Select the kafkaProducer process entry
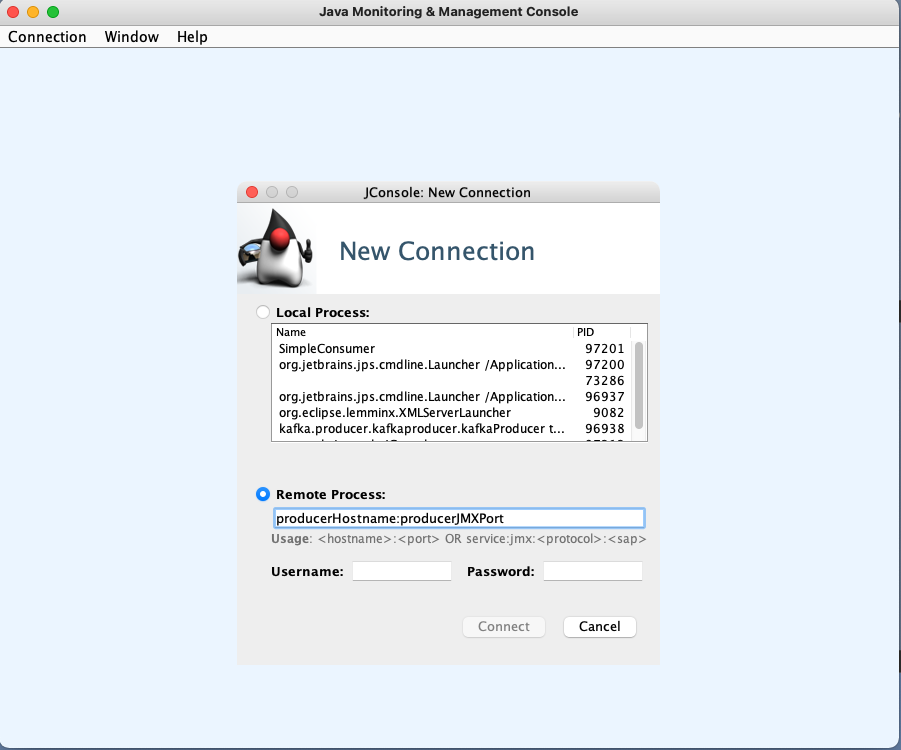 [x=400, y=428]
